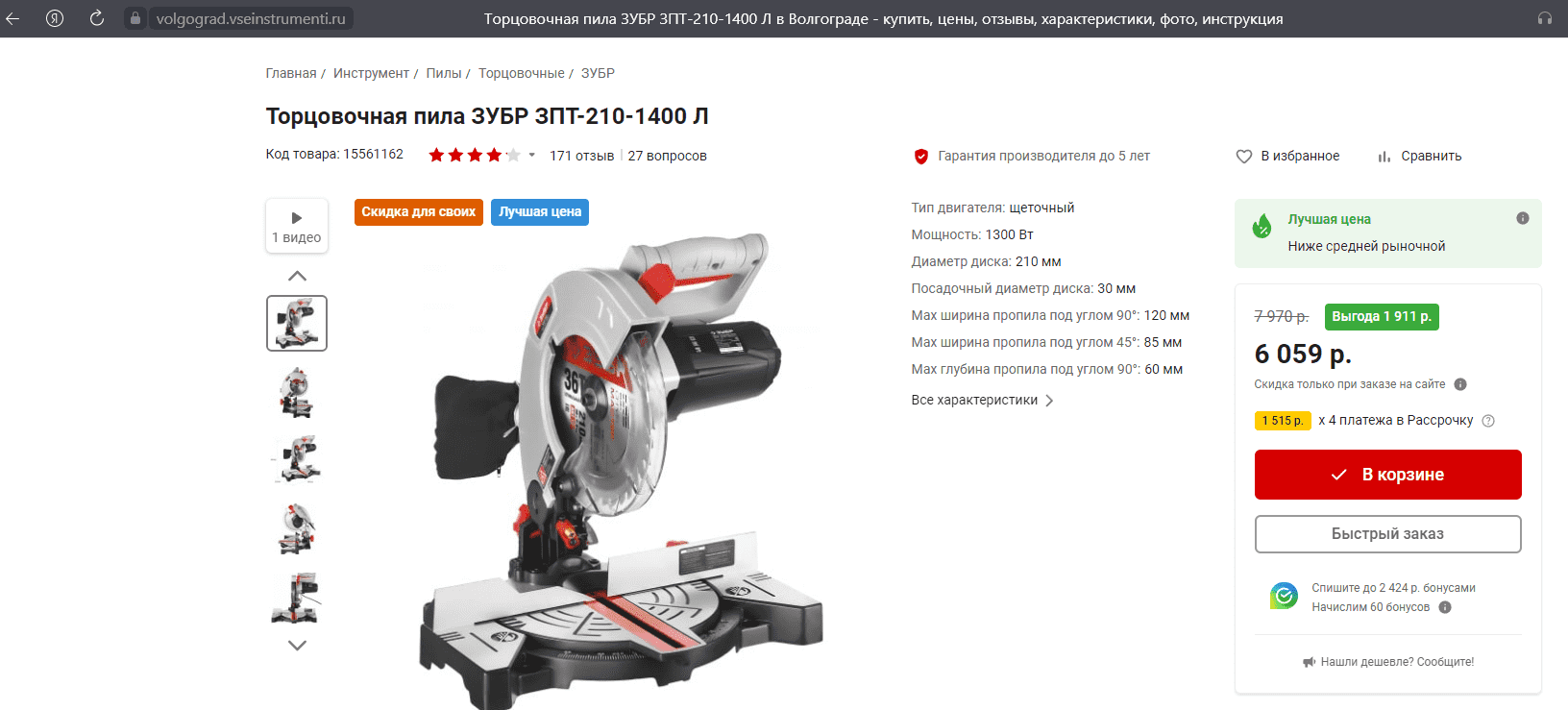1568x710 pixels.
Task: Click info icon beside site-only discount note
Action: click(1460, 384)
